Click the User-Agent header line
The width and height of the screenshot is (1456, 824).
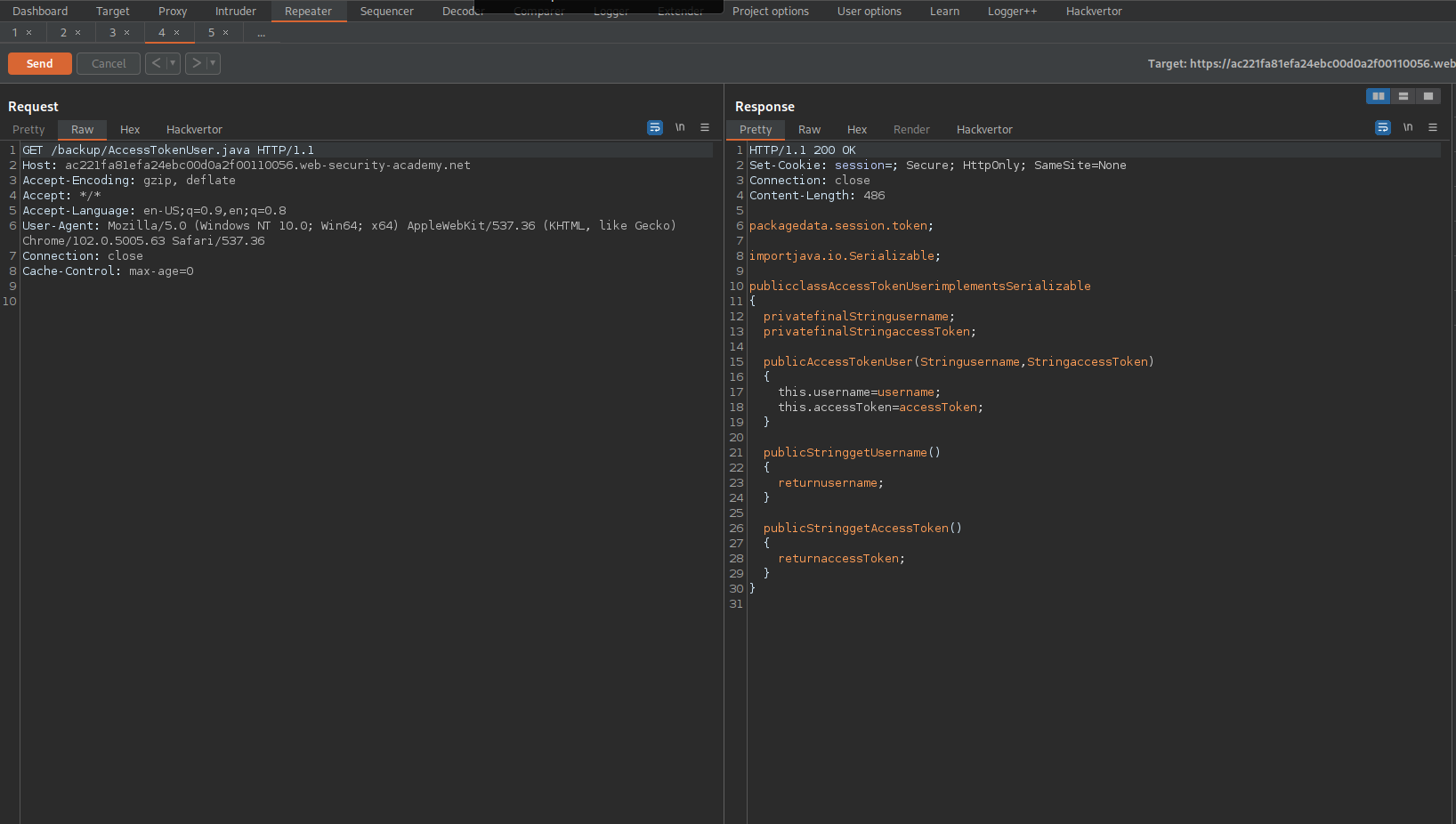coord(349,233)
